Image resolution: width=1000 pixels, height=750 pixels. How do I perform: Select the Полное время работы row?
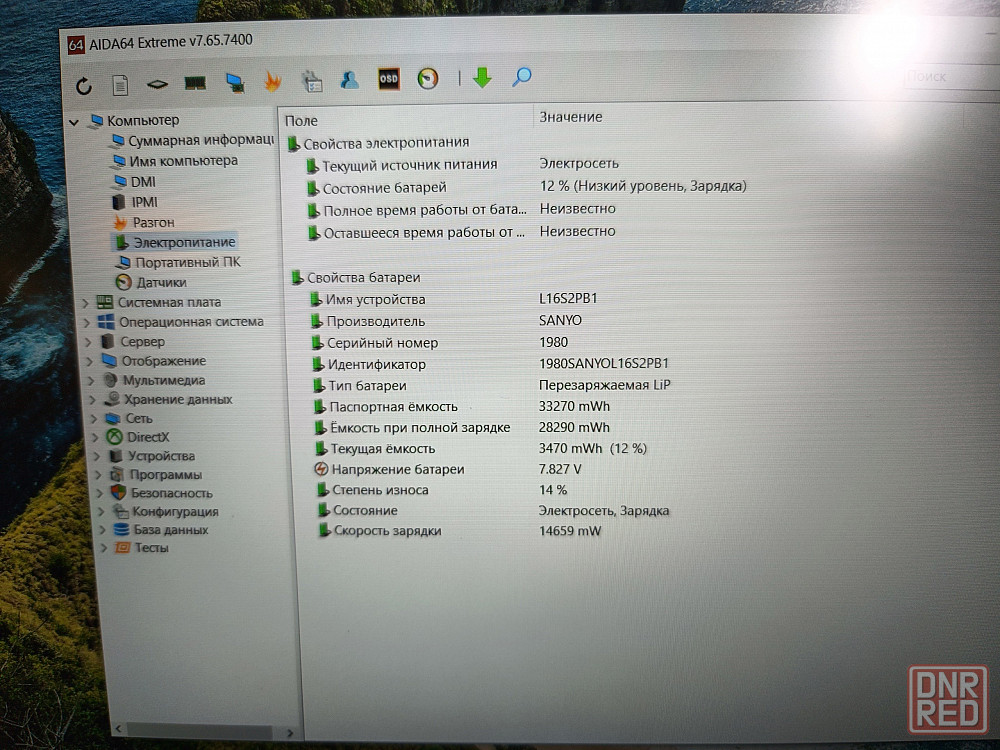pos(462,209)
